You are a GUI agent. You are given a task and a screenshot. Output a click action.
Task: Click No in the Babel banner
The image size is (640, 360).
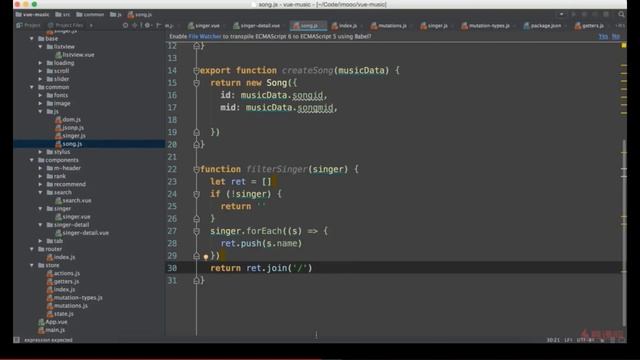coord(616,36)
